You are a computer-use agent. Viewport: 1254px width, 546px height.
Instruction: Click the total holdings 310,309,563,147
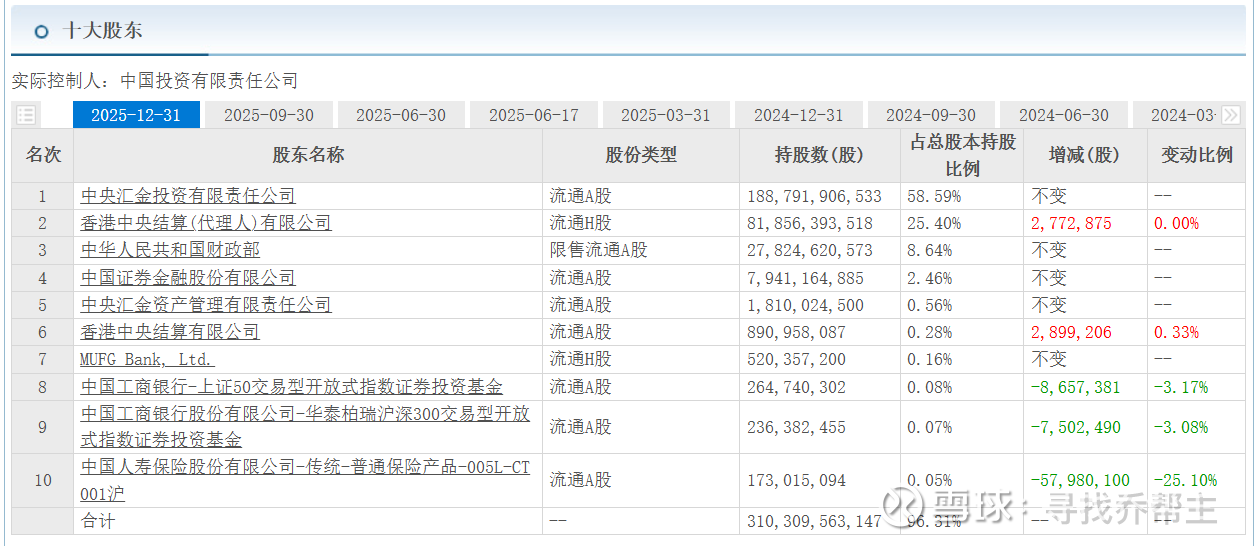click(x=815, y=521)
